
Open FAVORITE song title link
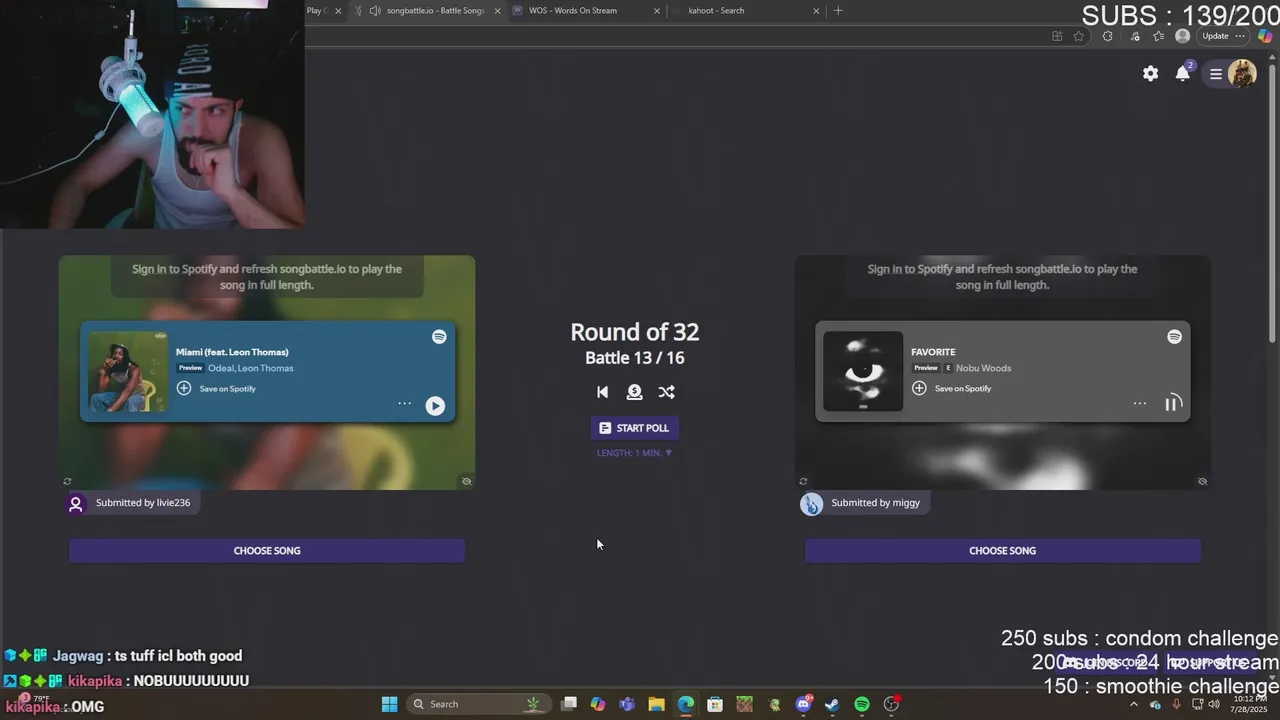pyautogui.click(x=933, y=352)
